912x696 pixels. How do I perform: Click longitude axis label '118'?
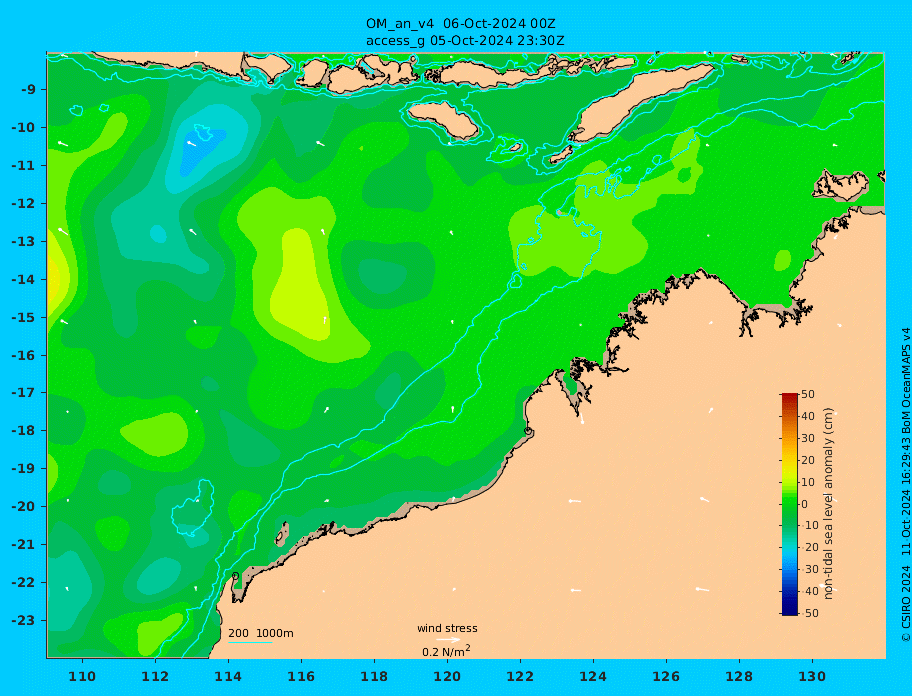(x=374, y=676)
